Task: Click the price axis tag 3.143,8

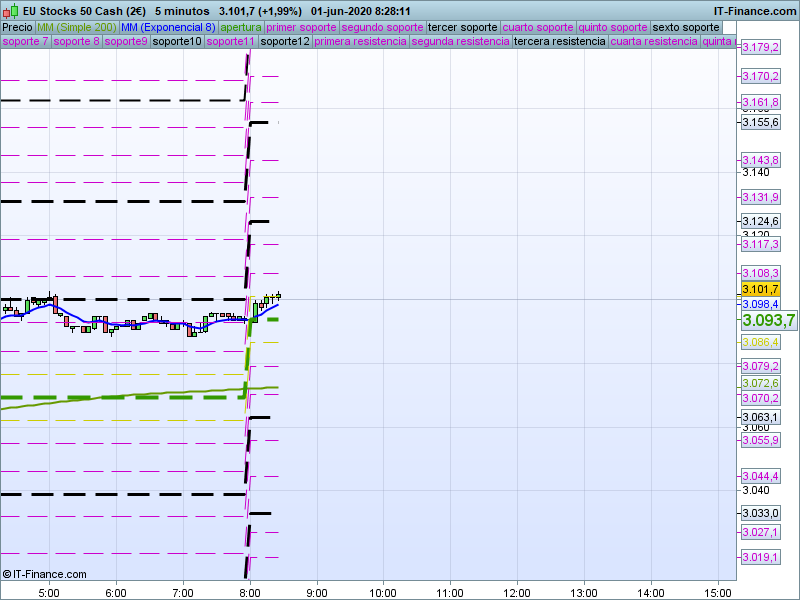Action: pos(760,160)
